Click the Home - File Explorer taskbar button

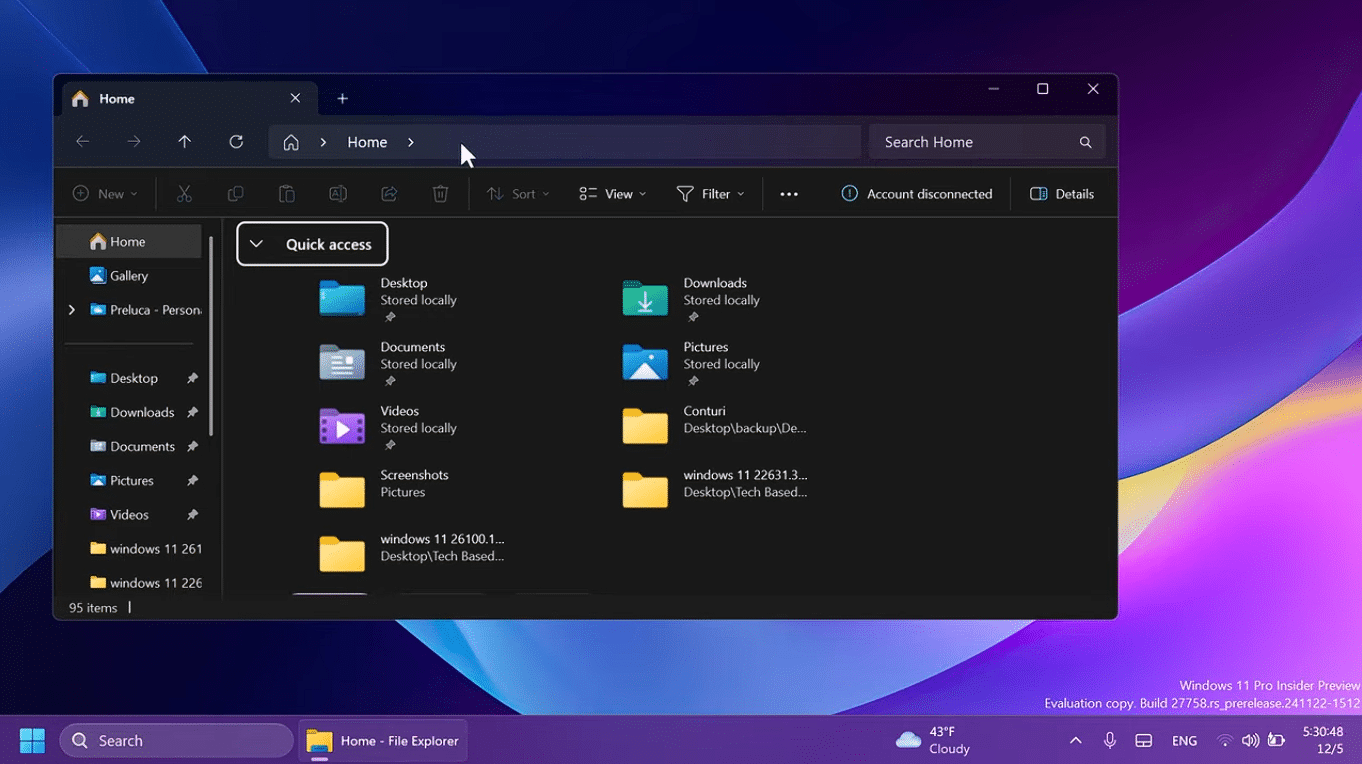[383, 741]
